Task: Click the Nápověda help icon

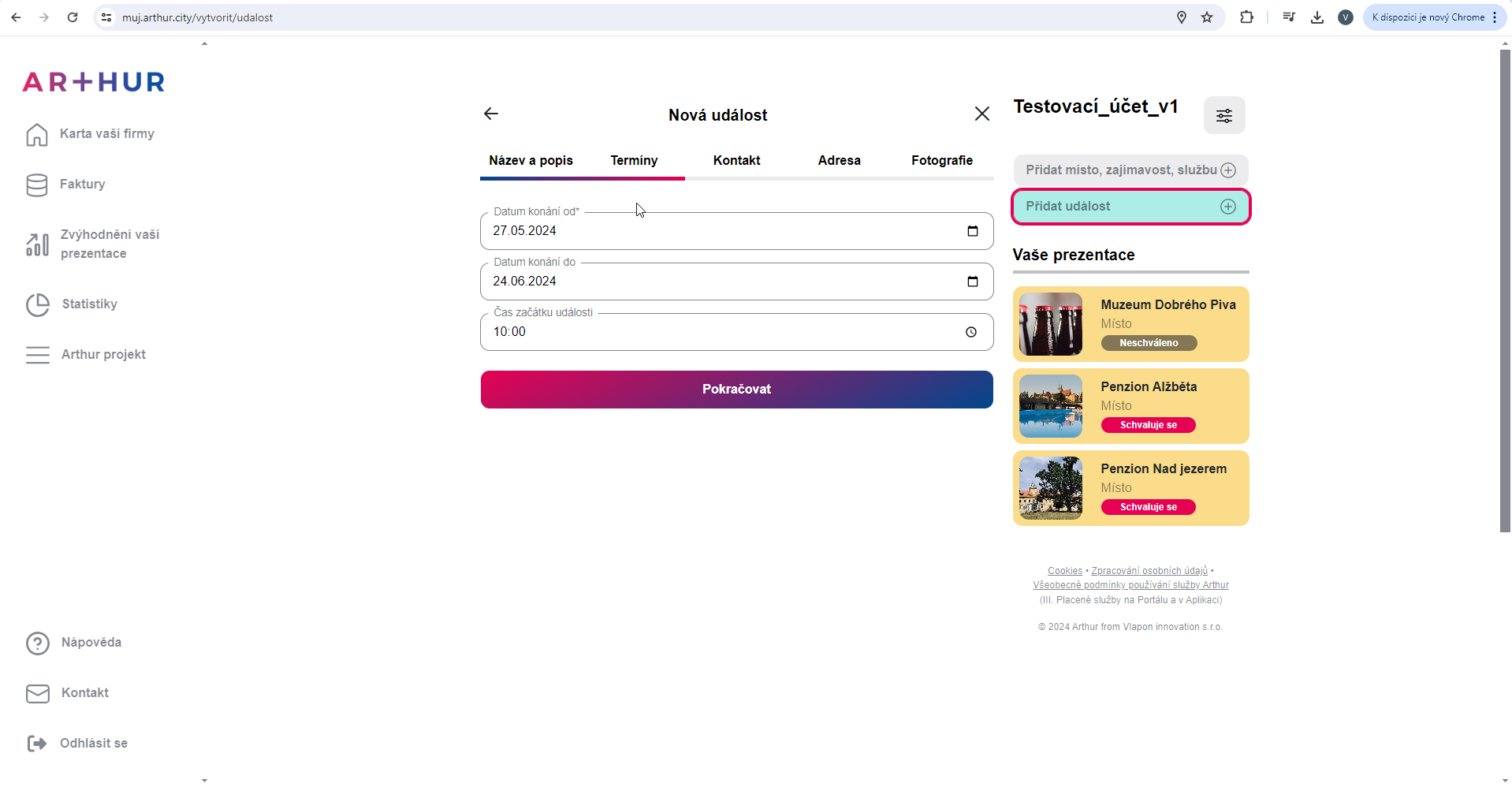Action: (37, 643)
